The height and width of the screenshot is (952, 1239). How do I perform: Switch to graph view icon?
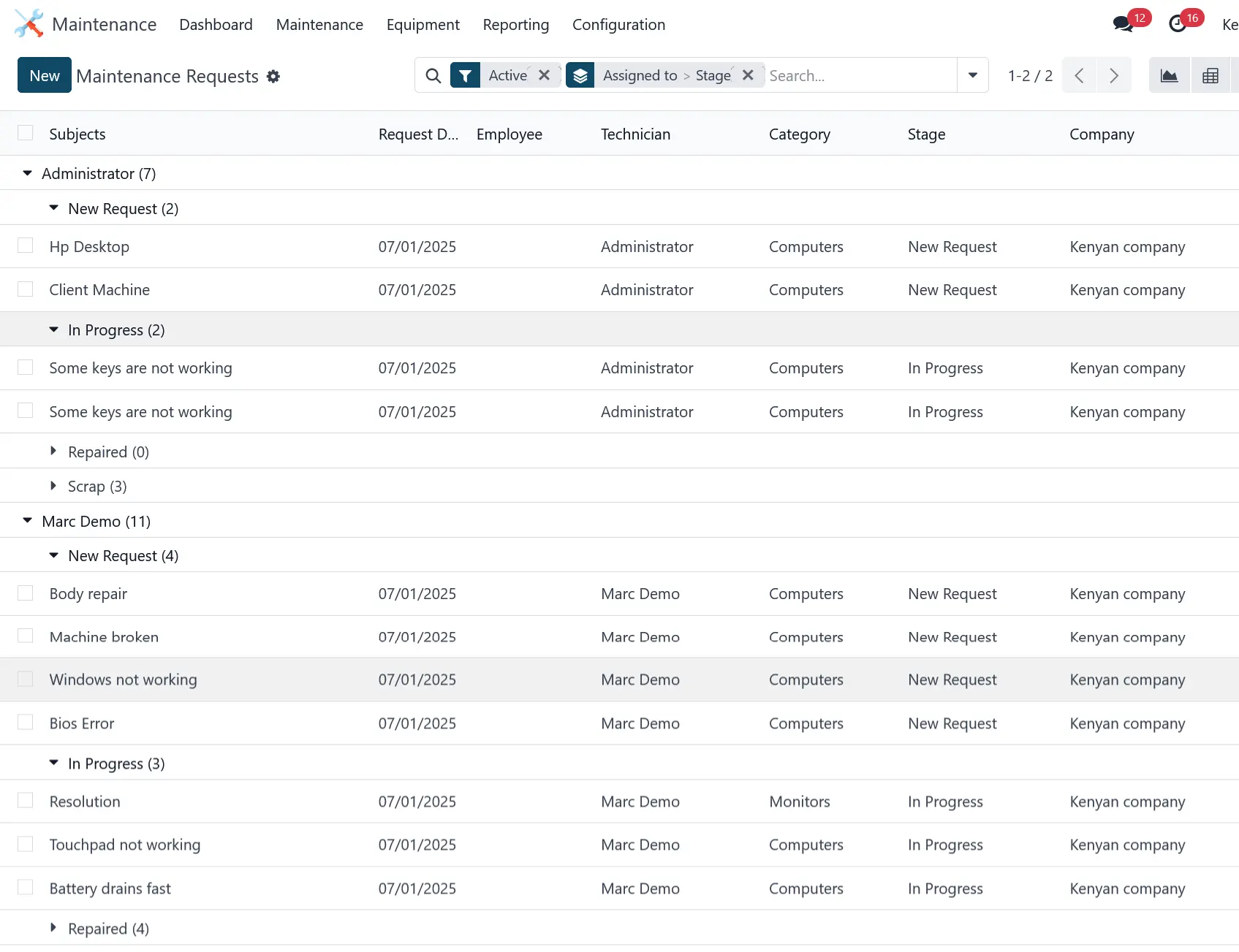(1169, 76)
